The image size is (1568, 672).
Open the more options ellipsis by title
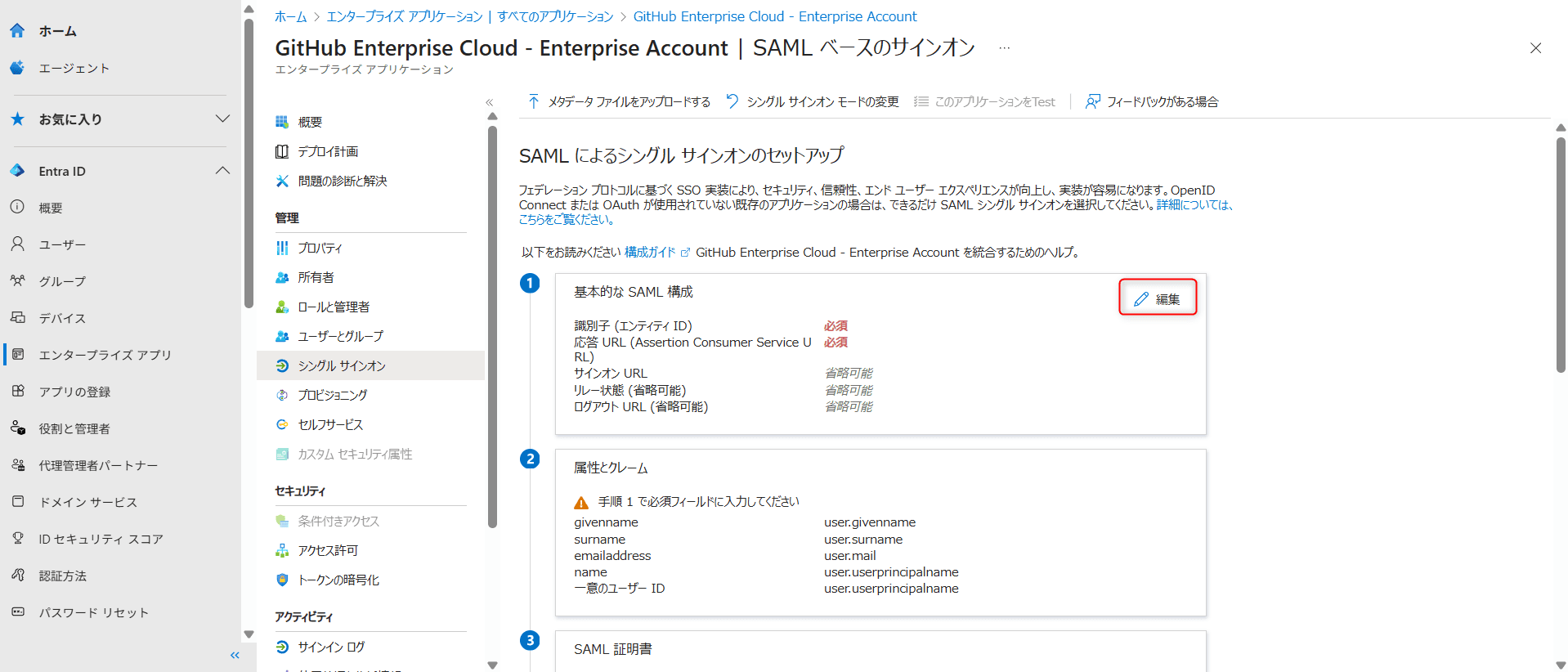(x=1004, y=48)
